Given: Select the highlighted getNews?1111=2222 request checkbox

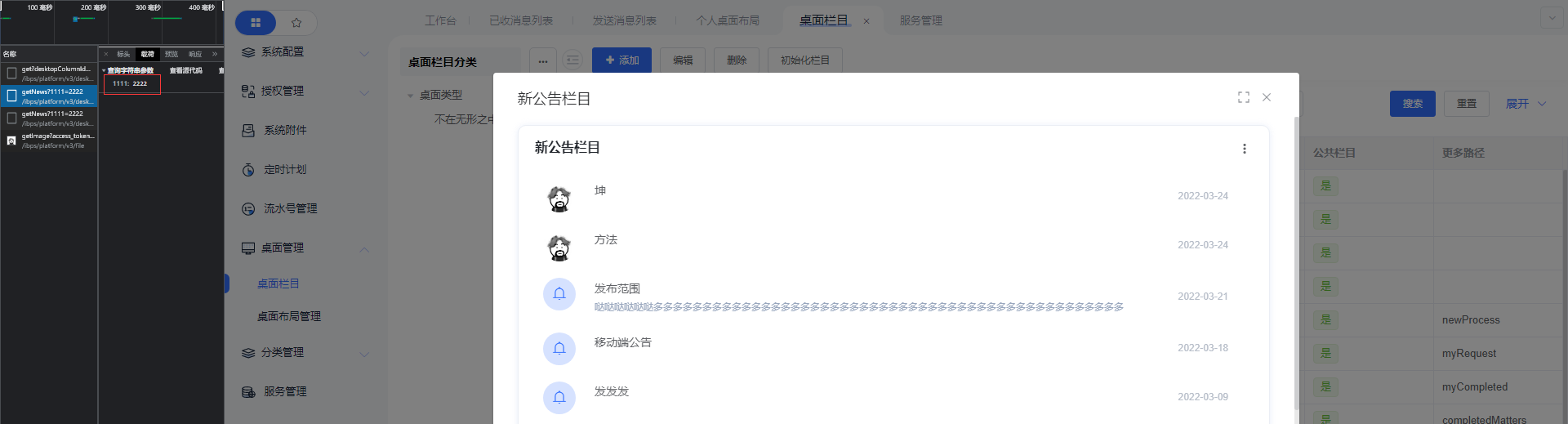Looking at the screenshot, I should click(11, 96).
